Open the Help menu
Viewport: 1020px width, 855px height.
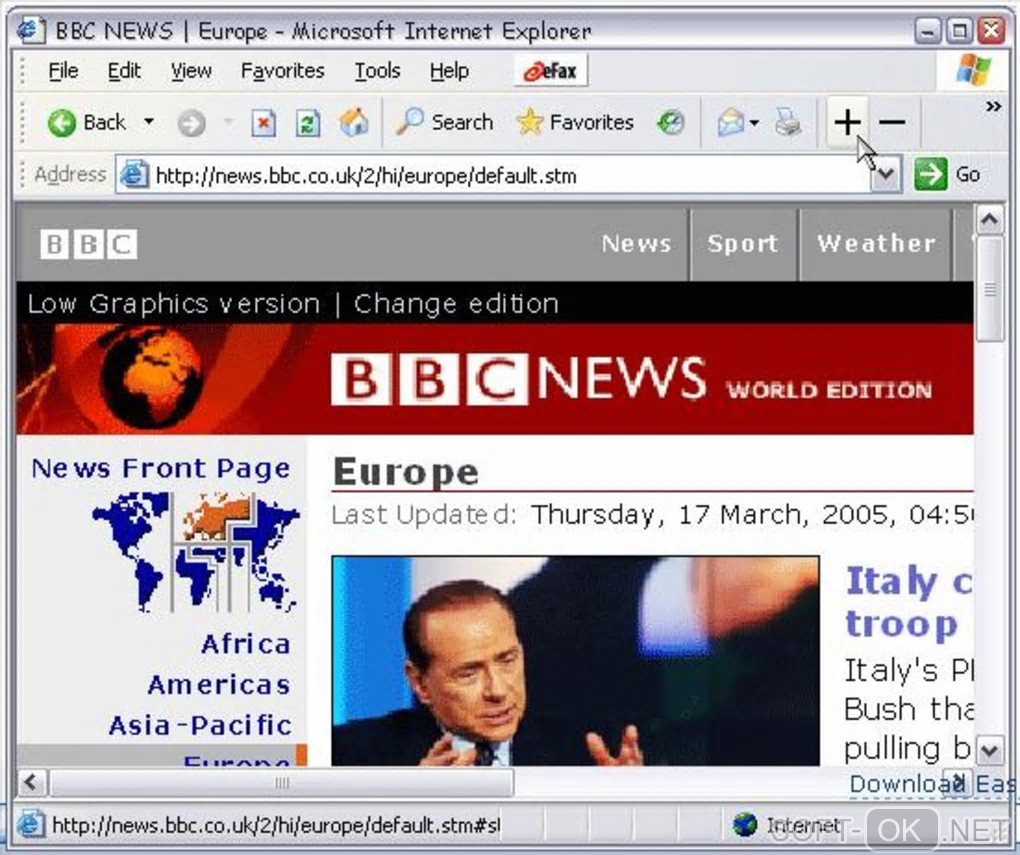pyautogui.click(x=449, y=70)
